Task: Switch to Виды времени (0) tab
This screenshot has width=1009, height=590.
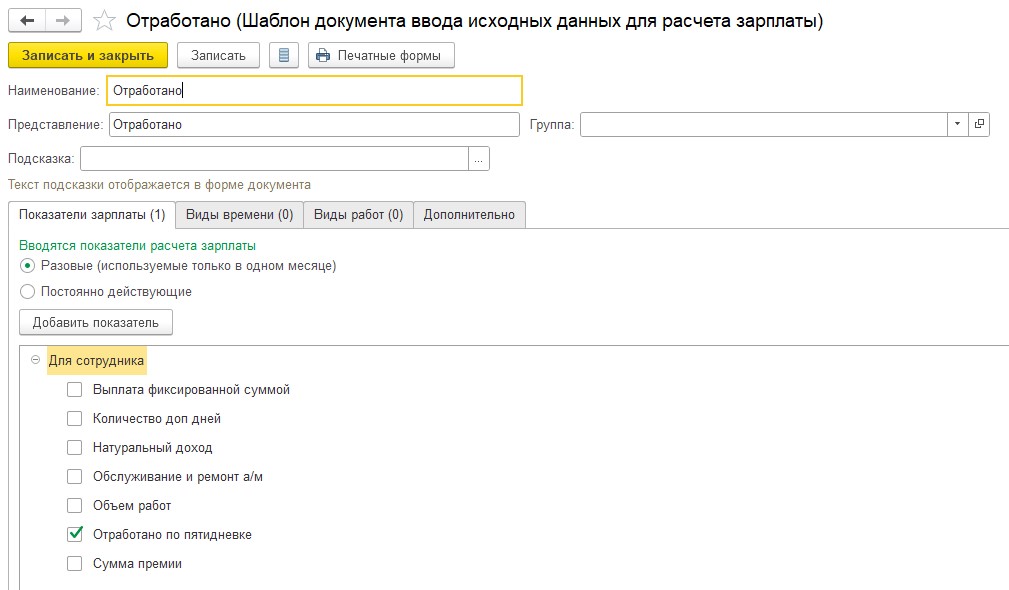Action: click(239, 215)
